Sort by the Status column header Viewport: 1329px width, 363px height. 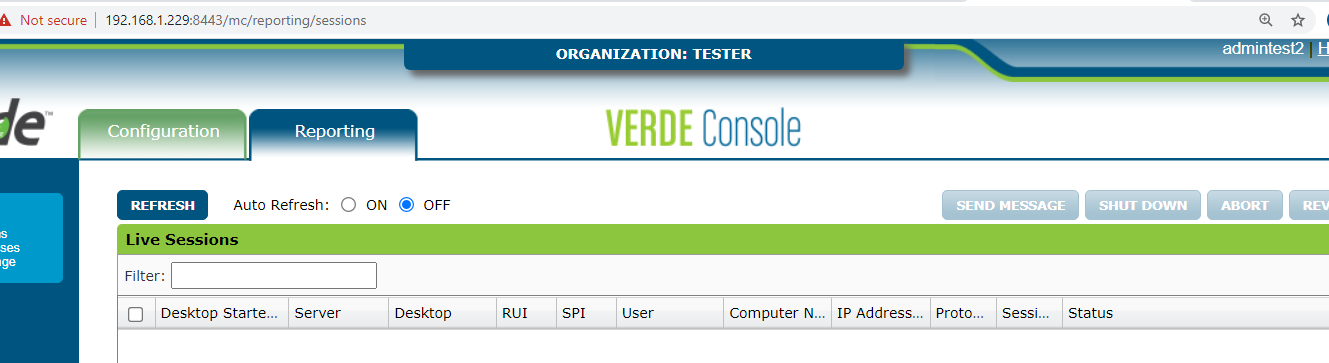(1195, 313)
